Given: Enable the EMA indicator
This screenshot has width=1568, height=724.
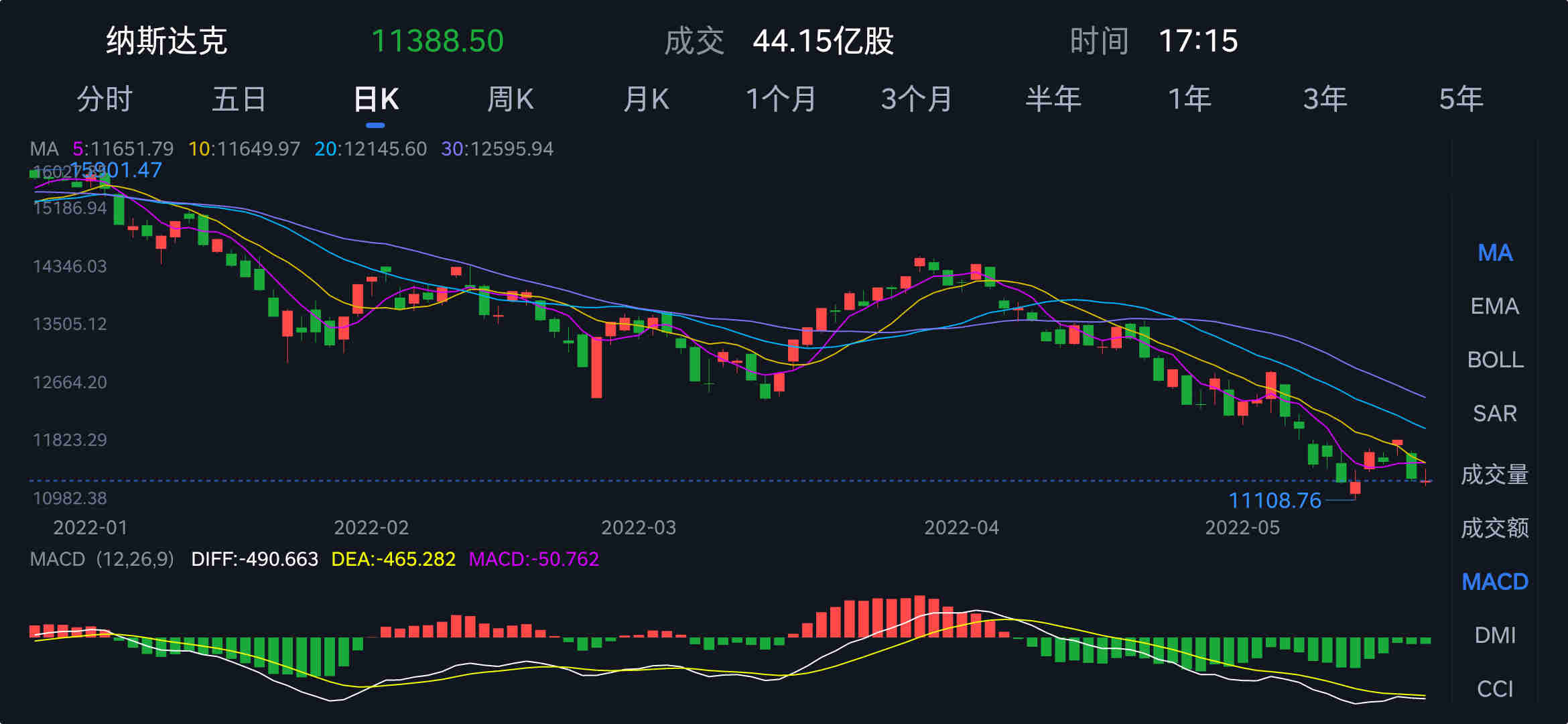Looking at the screenshot, I should [x=1495, y=306].
